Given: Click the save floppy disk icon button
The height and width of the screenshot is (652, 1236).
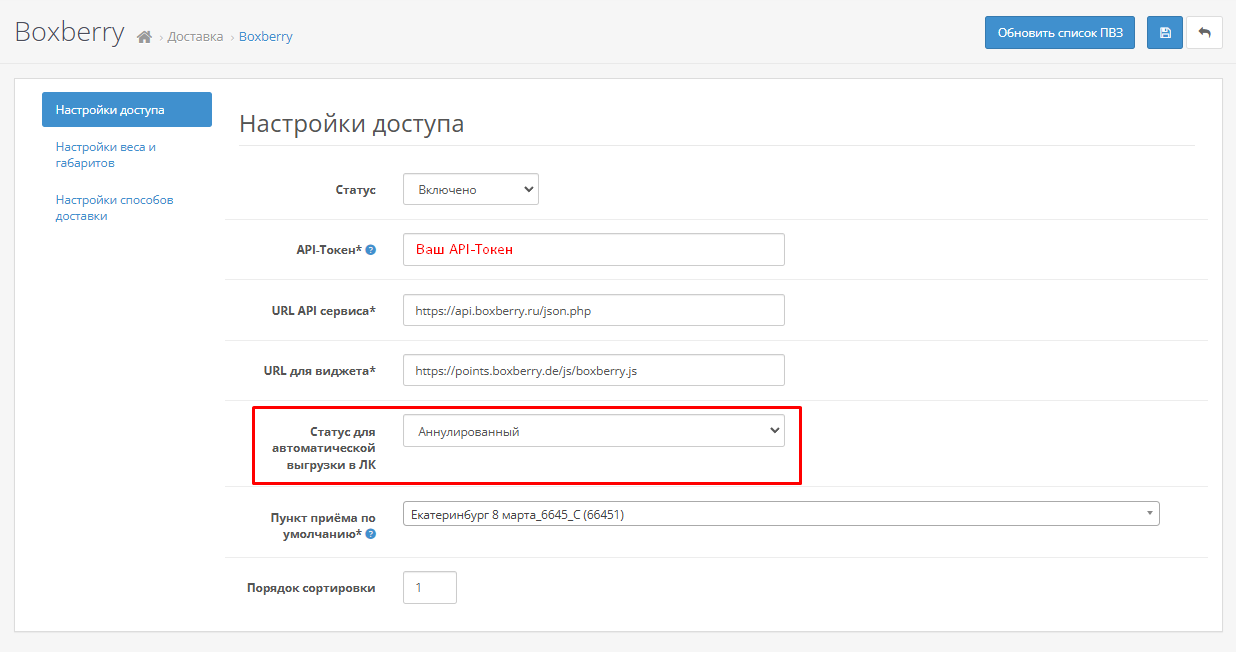Looking at the screenshot, I should click(x=1165, y=32).
